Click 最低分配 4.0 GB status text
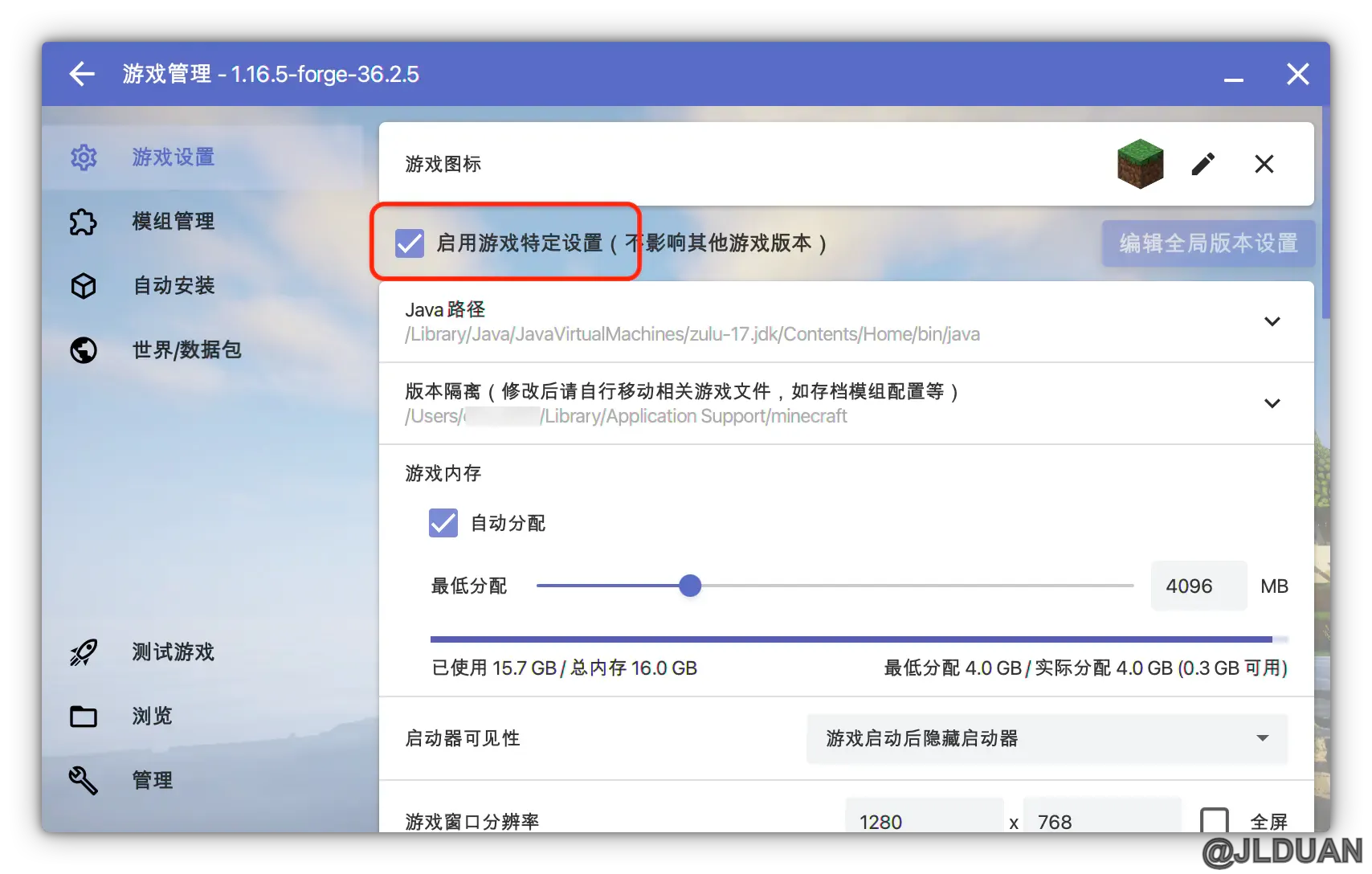 pyautogui.click(x=1085, y=668)
